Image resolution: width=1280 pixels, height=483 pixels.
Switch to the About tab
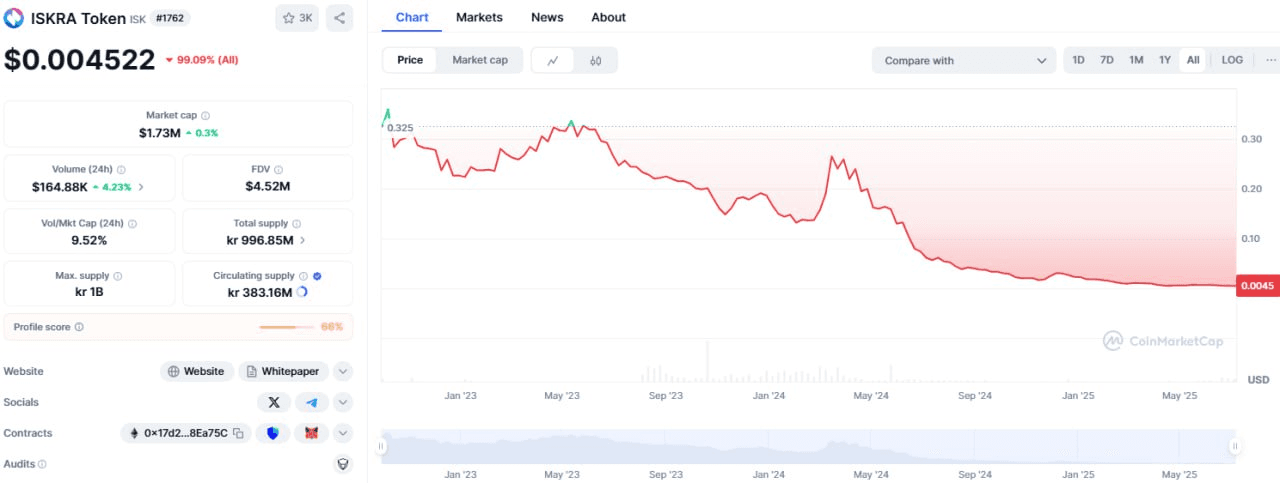tap(608, 17)
